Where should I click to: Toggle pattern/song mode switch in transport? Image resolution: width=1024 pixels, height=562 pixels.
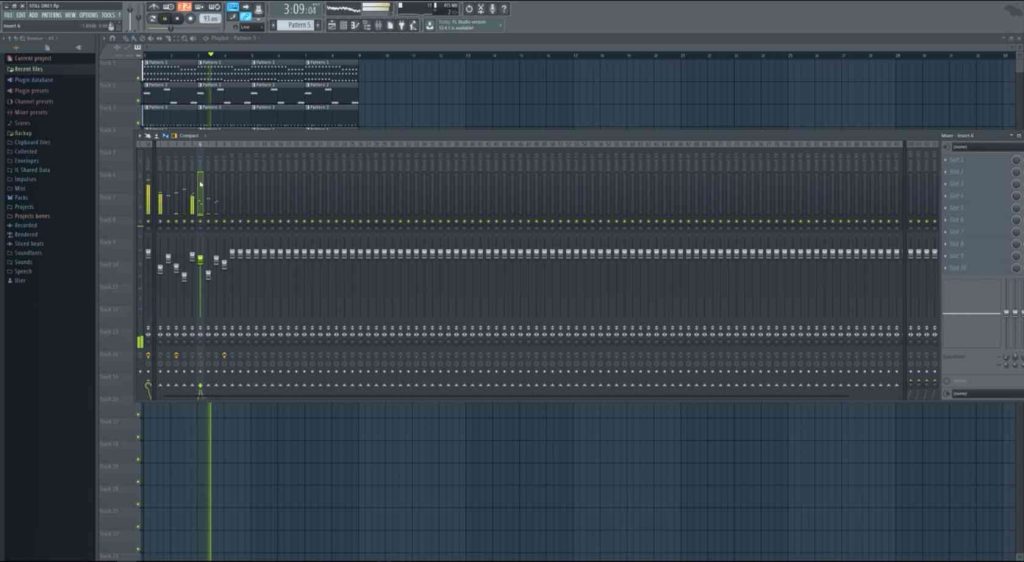click(x=153, y=19)
